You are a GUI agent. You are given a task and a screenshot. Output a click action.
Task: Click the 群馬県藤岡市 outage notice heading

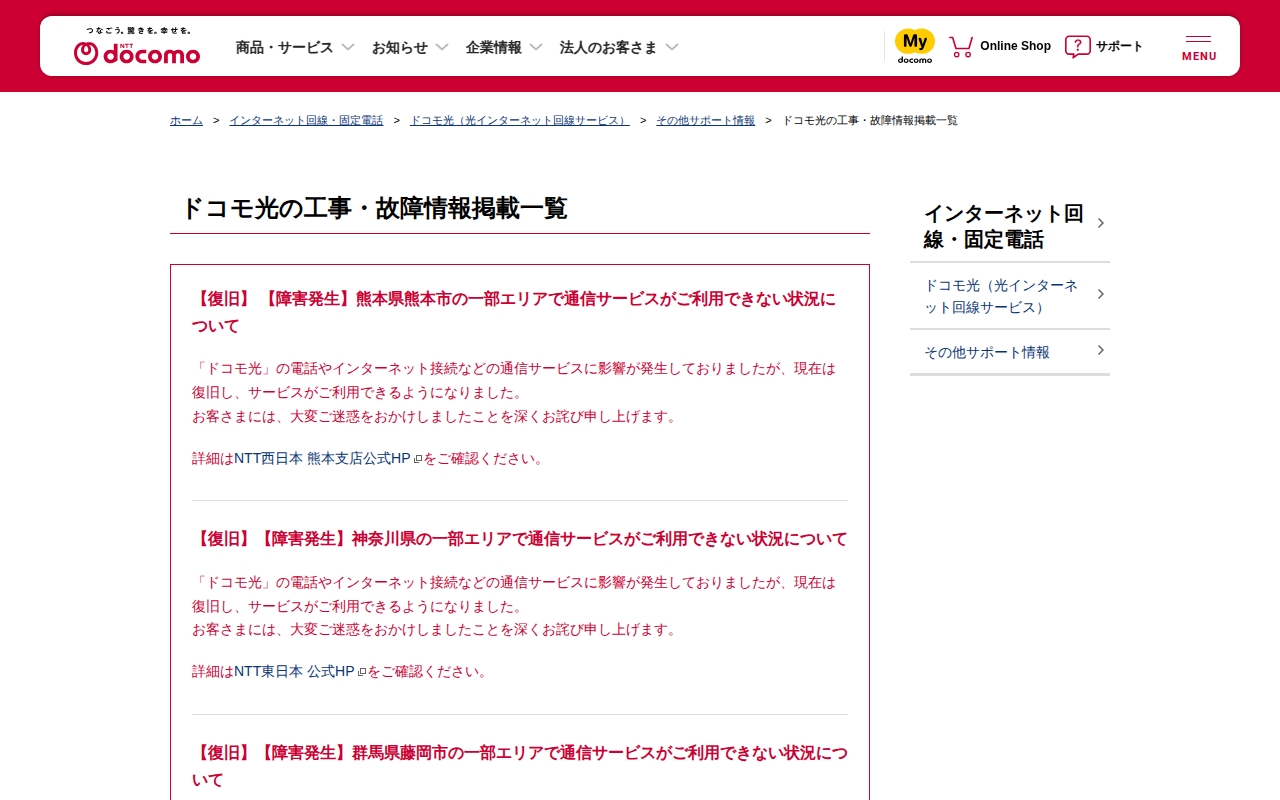[x=519, y=766]
